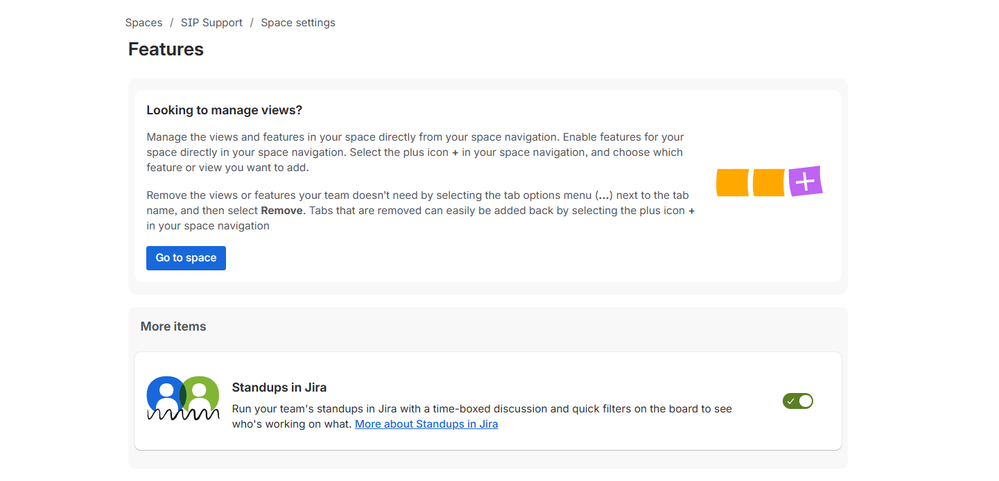Viewport: 999px width, 481px height.
Task: Click the Looking to manage views? heading
Action: (x=224, y=110)
